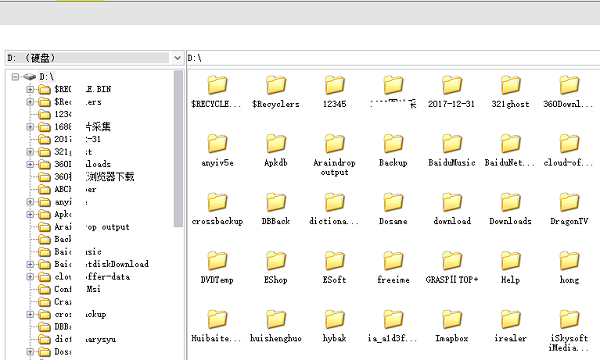Click the huishenghuo folder icon
Image resolution: width=600 pixels, height=360 pixels.
276,319
